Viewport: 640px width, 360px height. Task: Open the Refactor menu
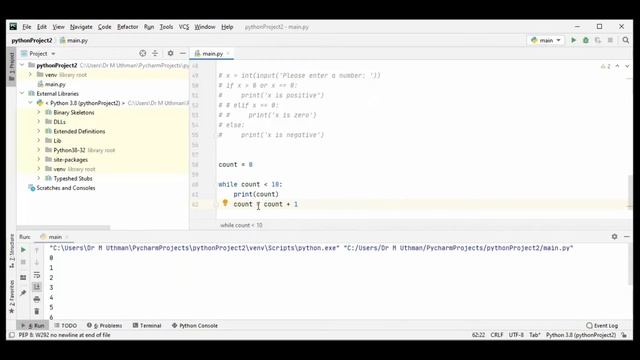pos(127,27)
